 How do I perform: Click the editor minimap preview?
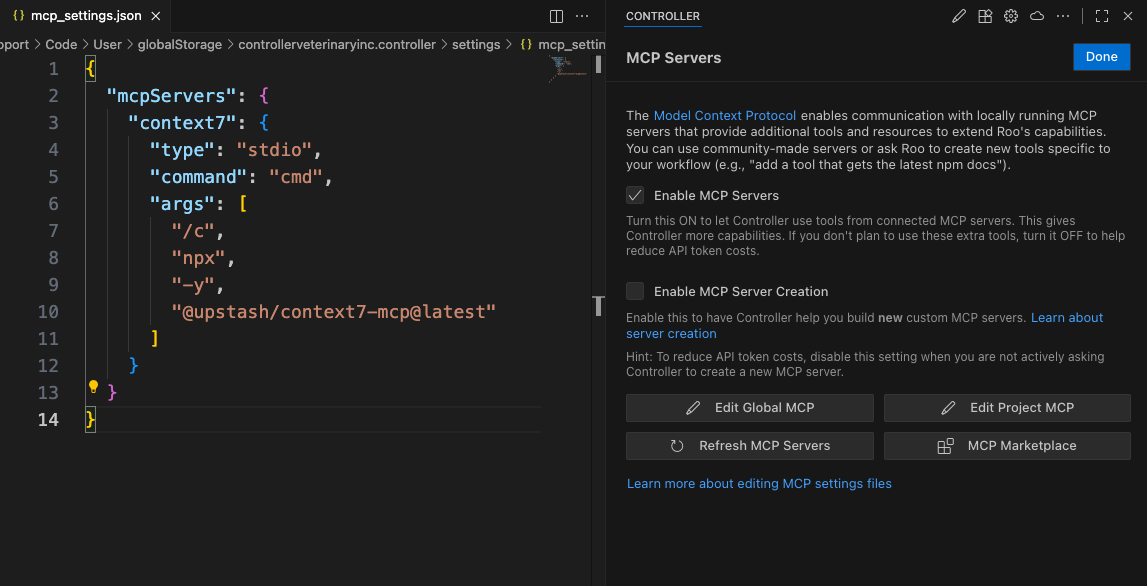568,66
